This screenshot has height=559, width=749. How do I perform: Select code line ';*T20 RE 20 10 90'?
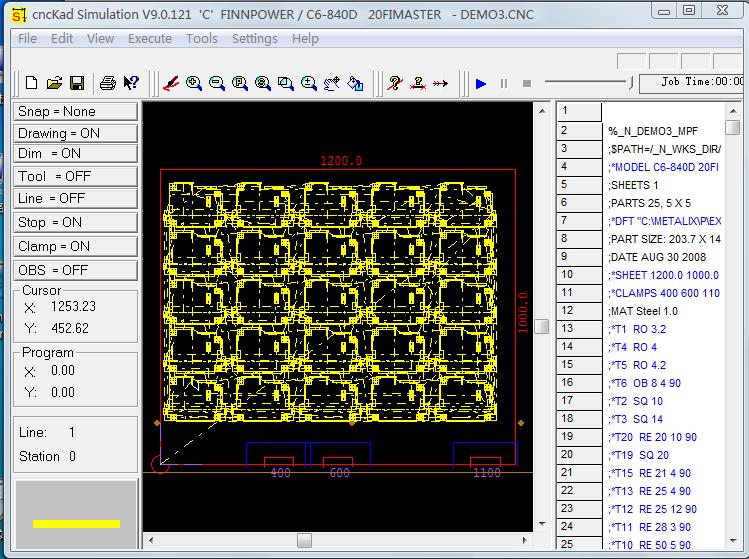click(x=653, y=437)
